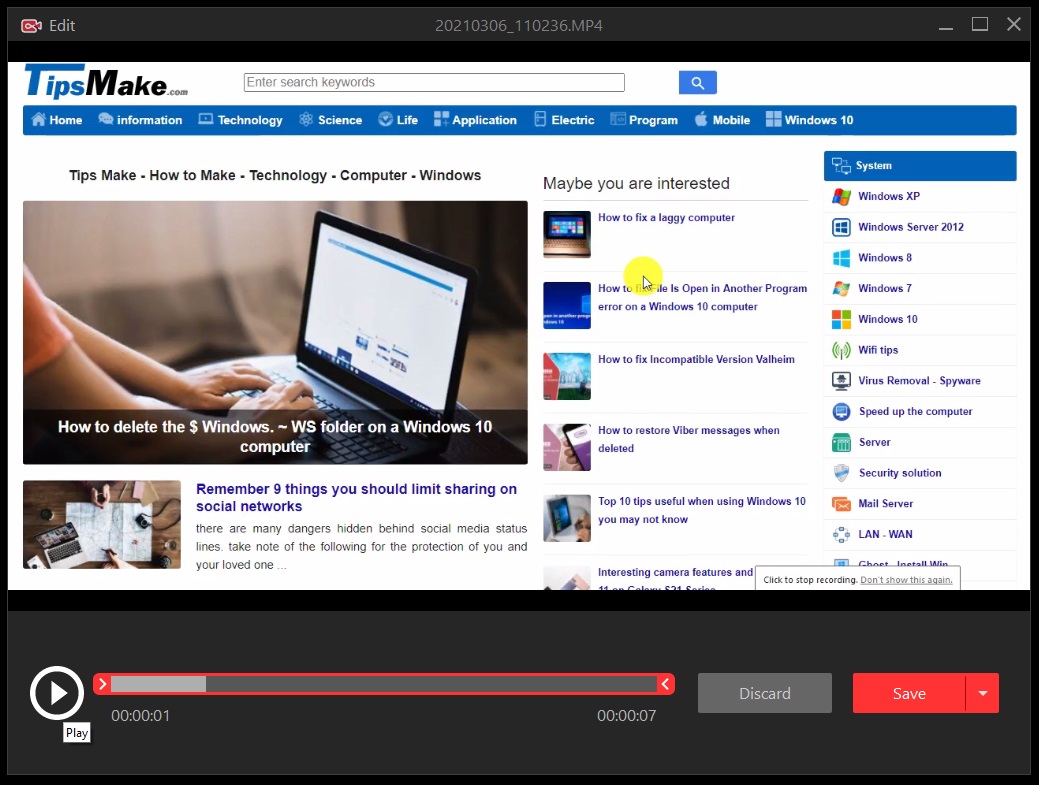
Task: Click the video timeline progress bar
Action: point(383,684)
